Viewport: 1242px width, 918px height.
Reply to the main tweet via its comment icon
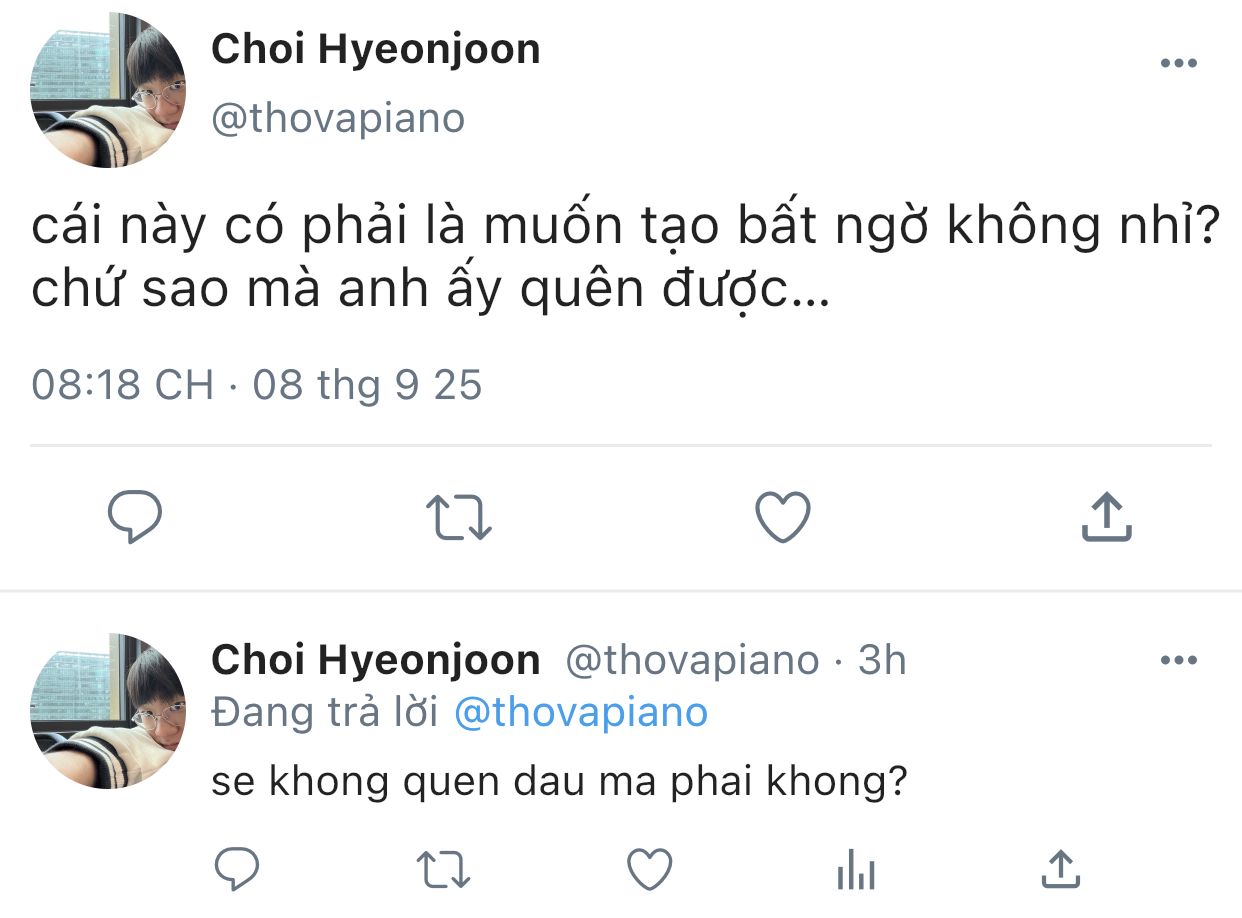tap(135, 517)
